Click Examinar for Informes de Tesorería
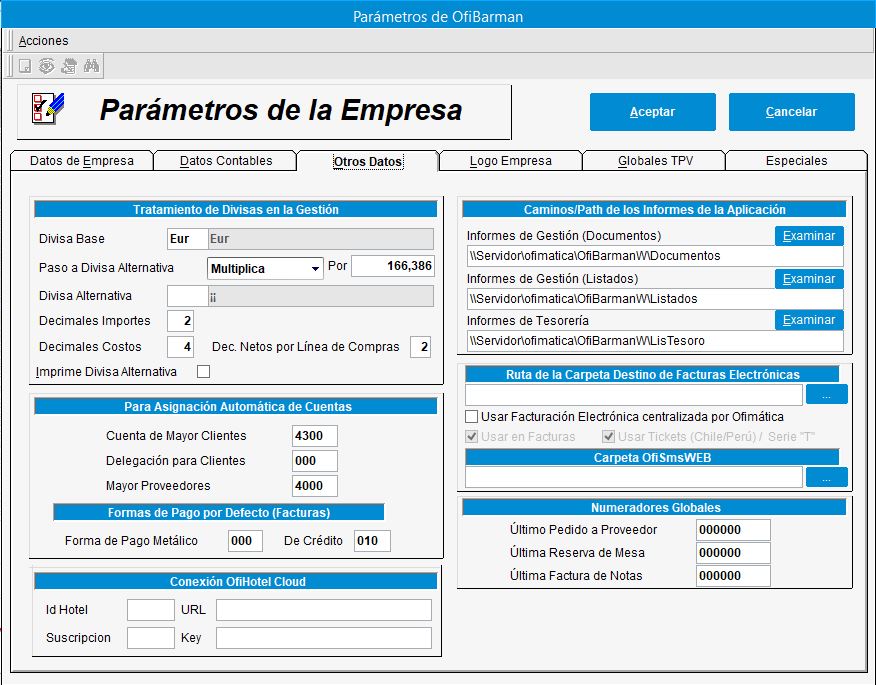This screenshot has width=876, height=685. (x=809, y=320)
